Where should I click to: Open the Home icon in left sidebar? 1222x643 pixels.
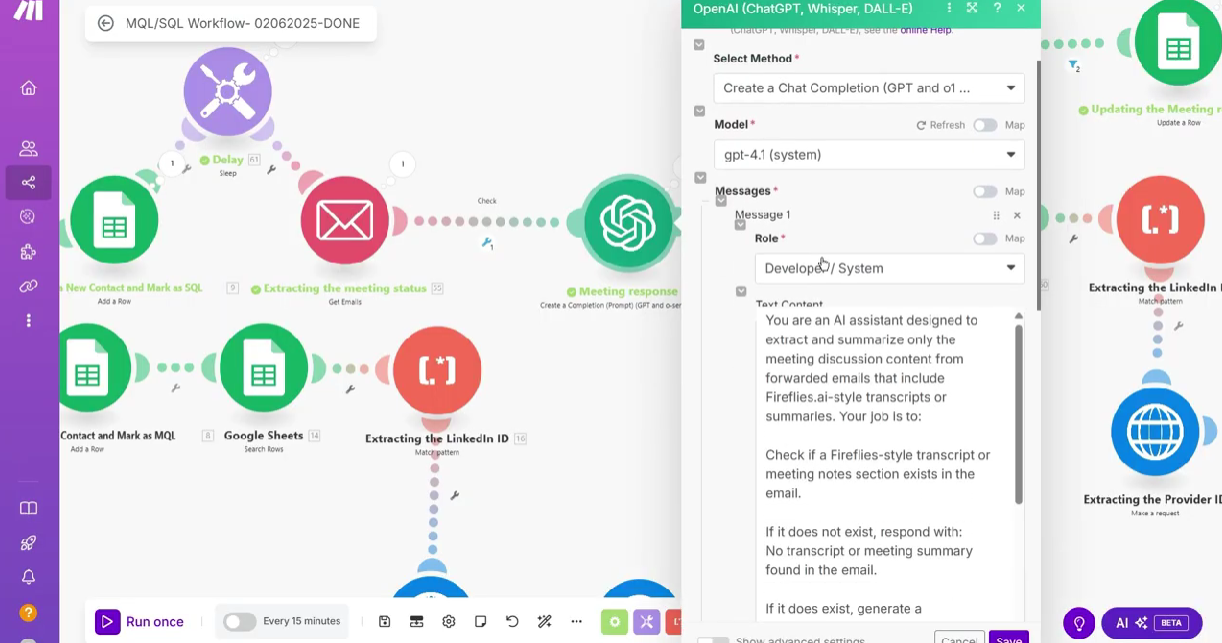[28, 88]
